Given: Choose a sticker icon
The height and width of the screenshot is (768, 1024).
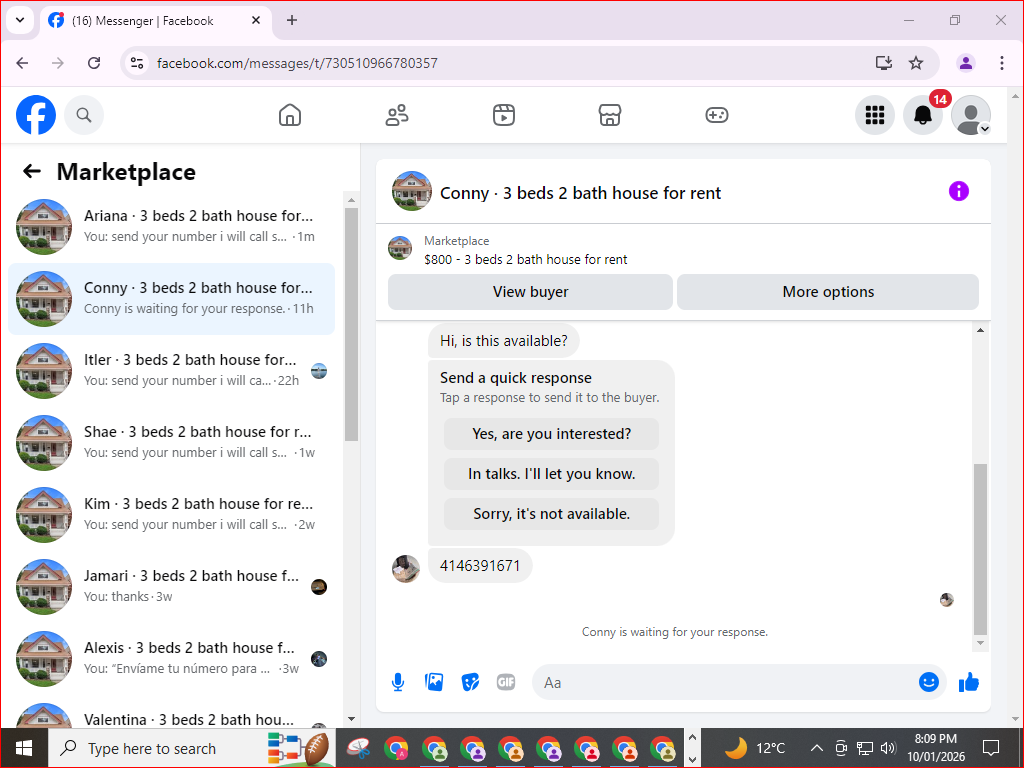Looking at the screenshot, I should 470,682.
